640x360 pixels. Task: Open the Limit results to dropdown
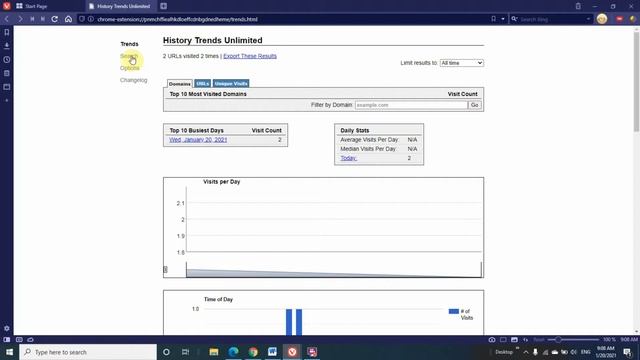462,63
